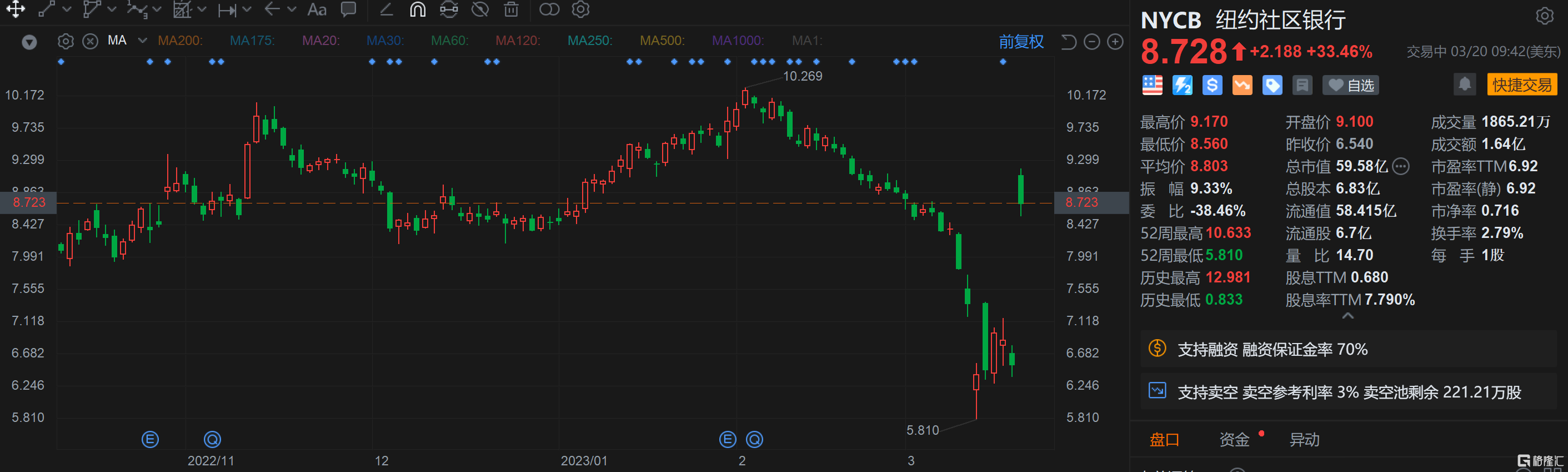Click the 10.269 high price label
The width and height of the screenshot is (1568, 472).
pos(801,76)
